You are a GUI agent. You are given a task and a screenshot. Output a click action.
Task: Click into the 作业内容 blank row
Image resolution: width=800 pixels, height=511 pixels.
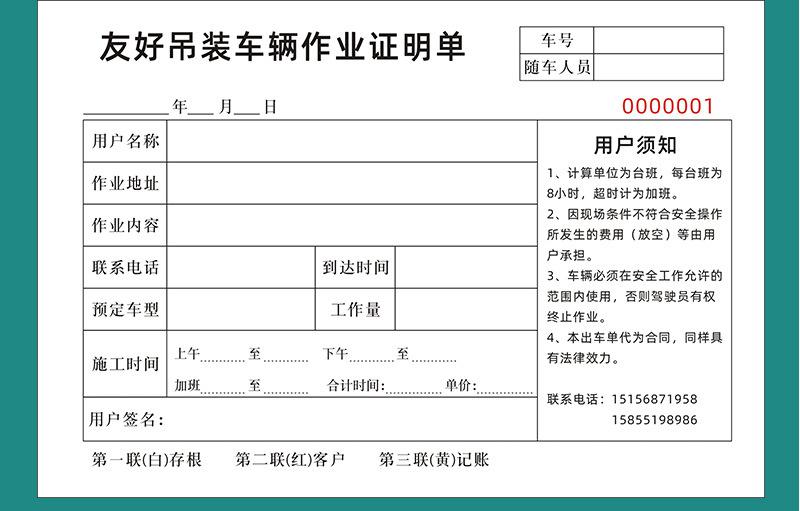[x=351, y=226]
